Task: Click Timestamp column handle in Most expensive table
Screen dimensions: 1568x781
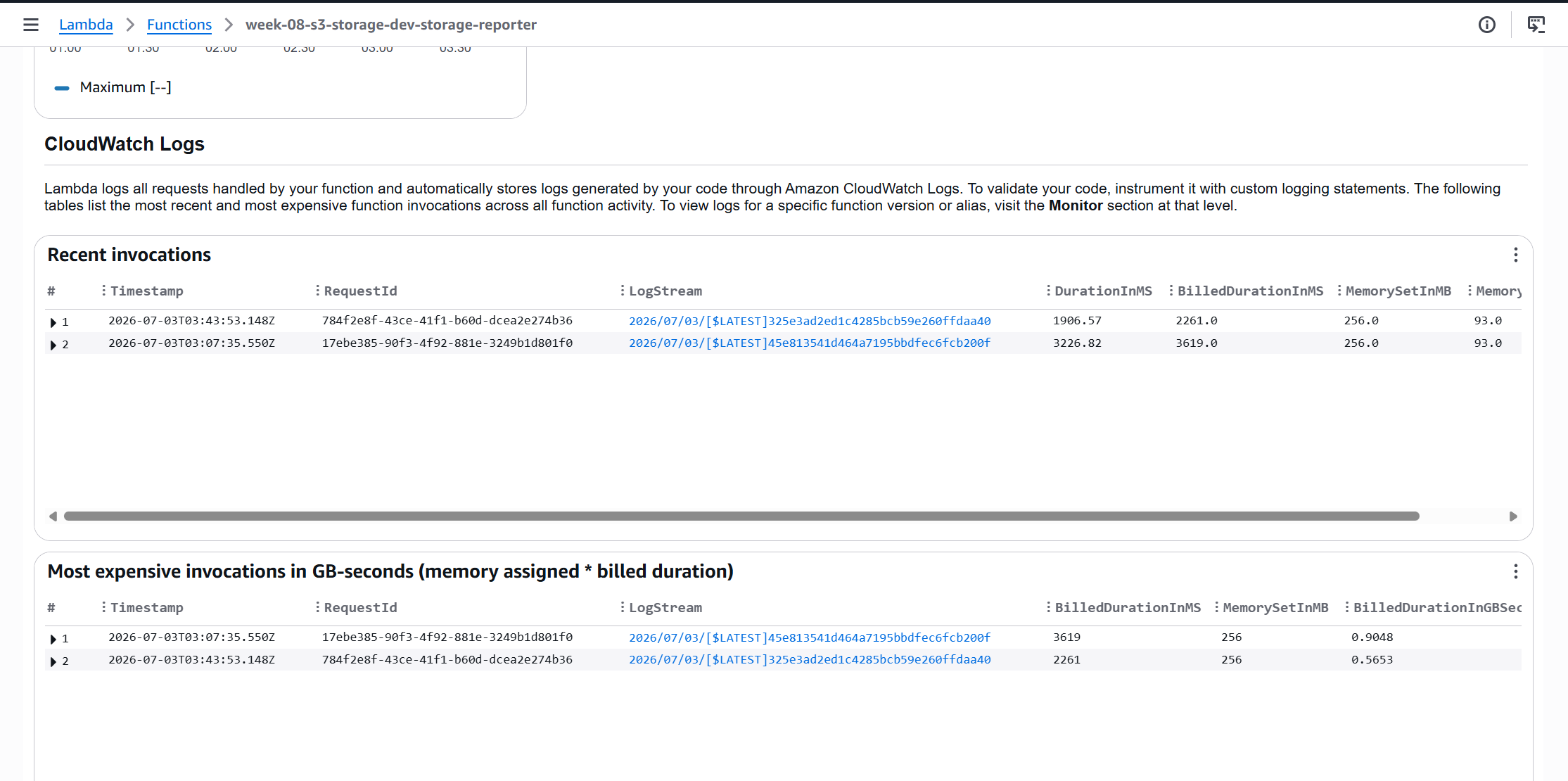Action: (x=103, y=607)
